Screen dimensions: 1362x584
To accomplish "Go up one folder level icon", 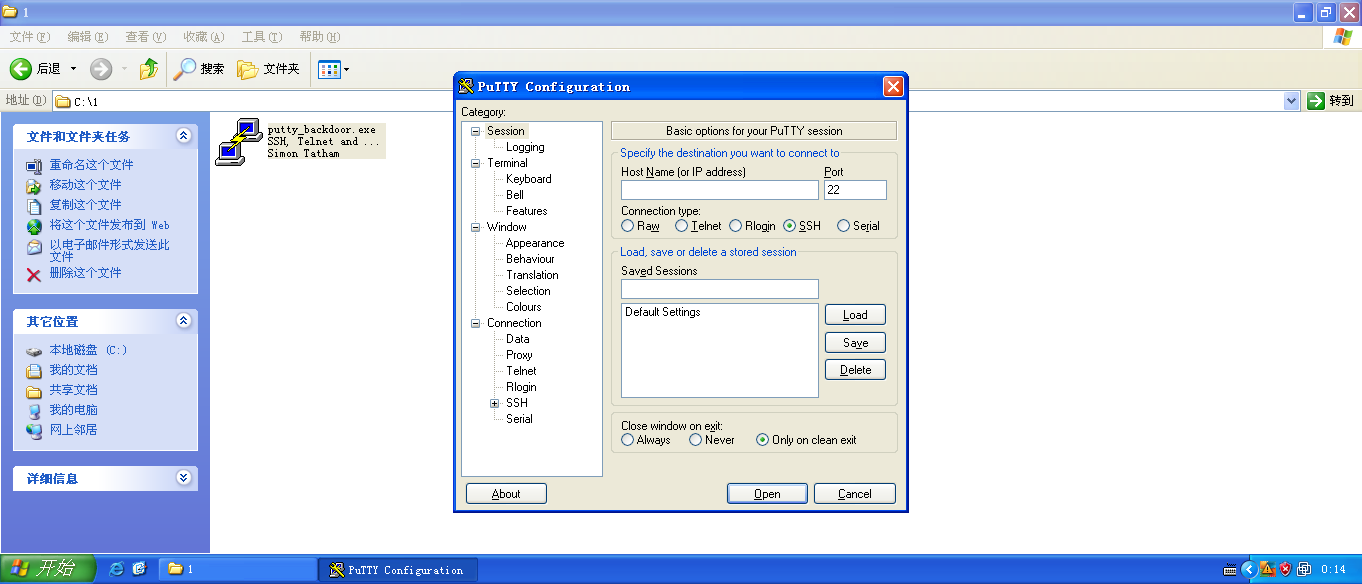I will click(149, 69).
